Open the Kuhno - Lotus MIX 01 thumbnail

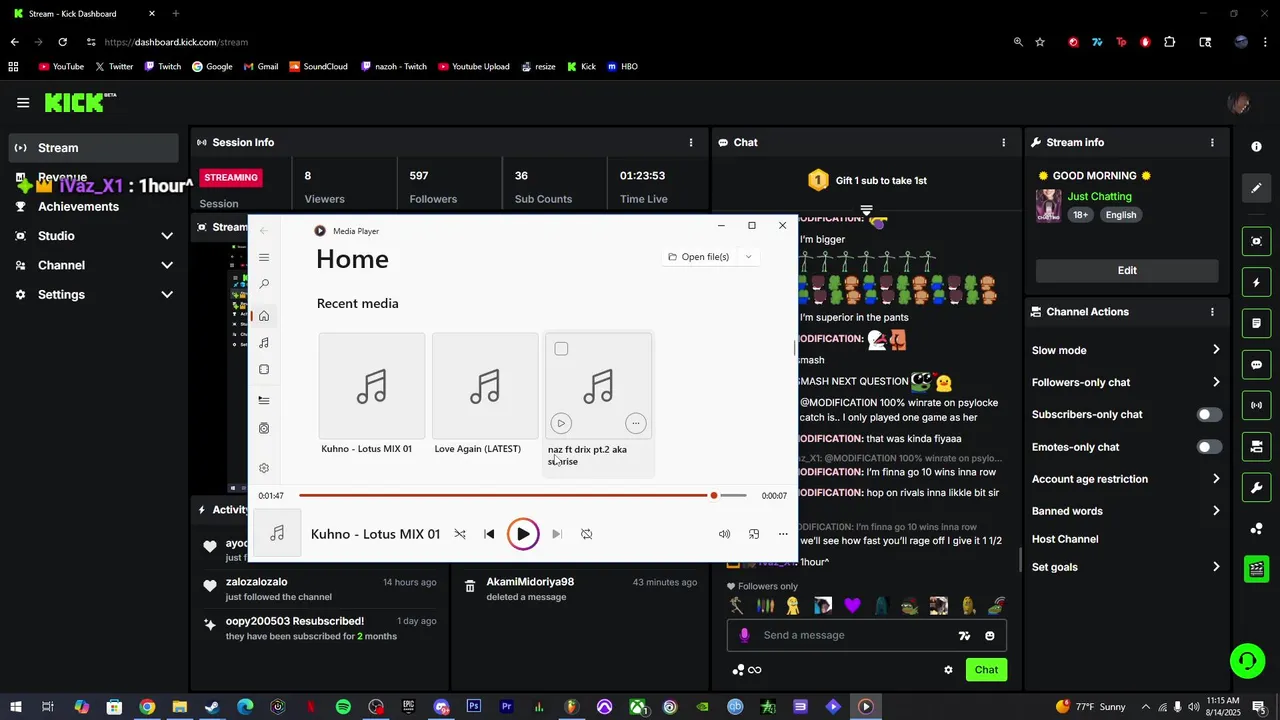pos(372,386)
